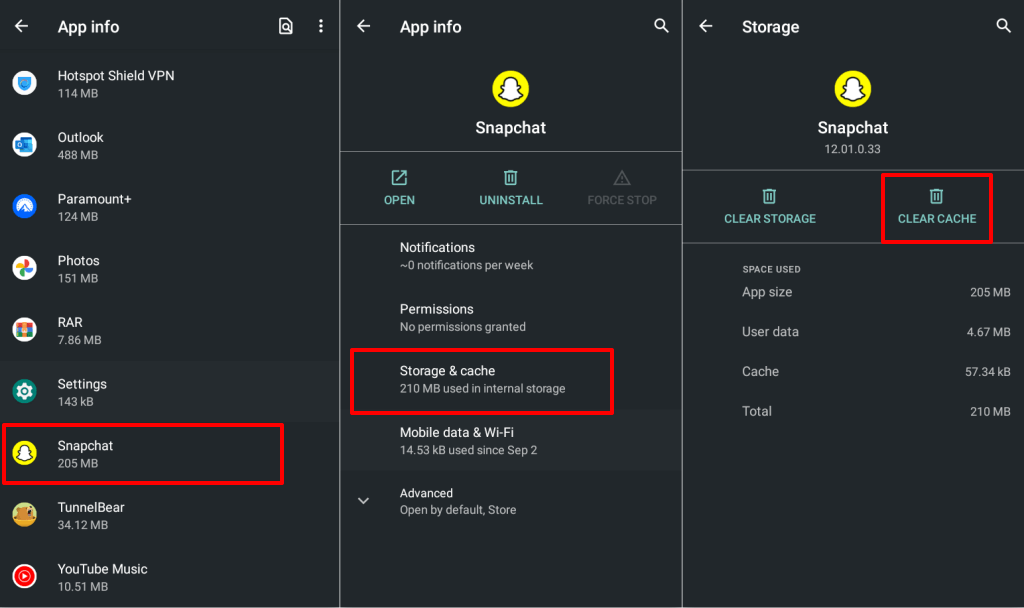Open Permissions for Snapchat

(462, 317)
